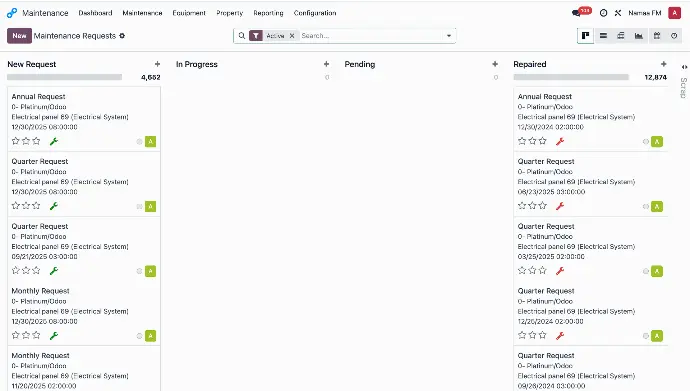690x391 pixels.
Task: Click green wrench on Quarter Request dated 05/21/2025
Action: click(x=54, y=271)
